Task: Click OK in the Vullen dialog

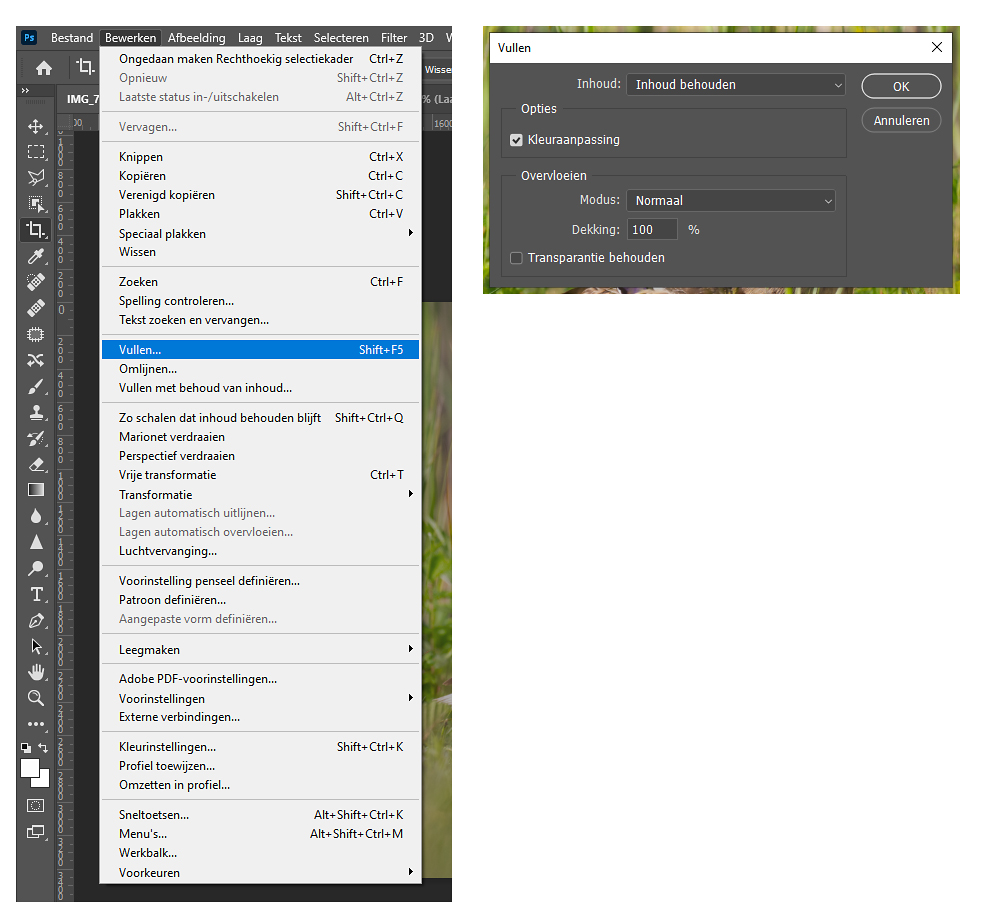Action: pyautogui.click(x=900, y=87)
